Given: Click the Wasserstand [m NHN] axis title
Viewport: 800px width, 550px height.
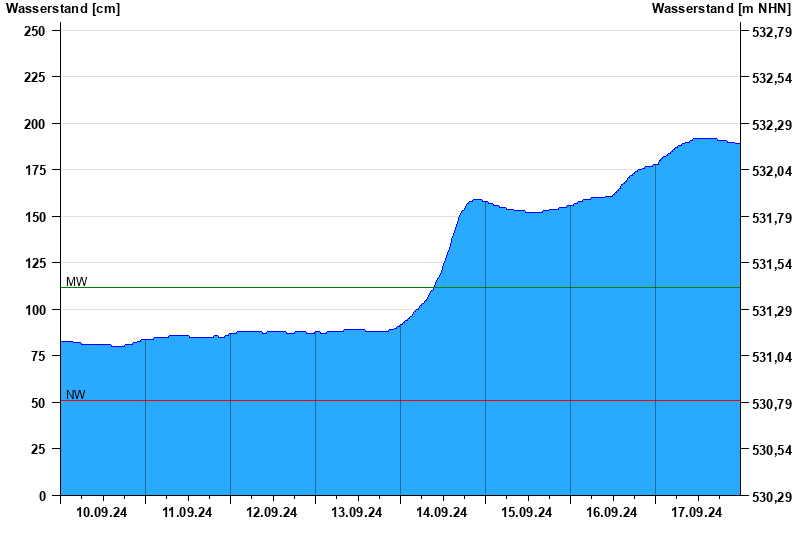Looking at the screenshot, I should click(721, 9).
